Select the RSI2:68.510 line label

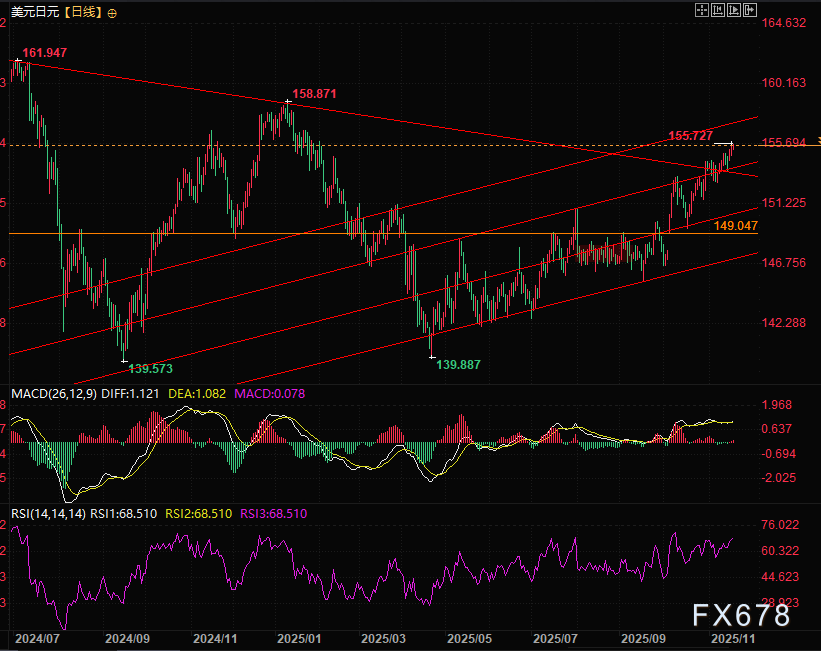tap(193, 513)
